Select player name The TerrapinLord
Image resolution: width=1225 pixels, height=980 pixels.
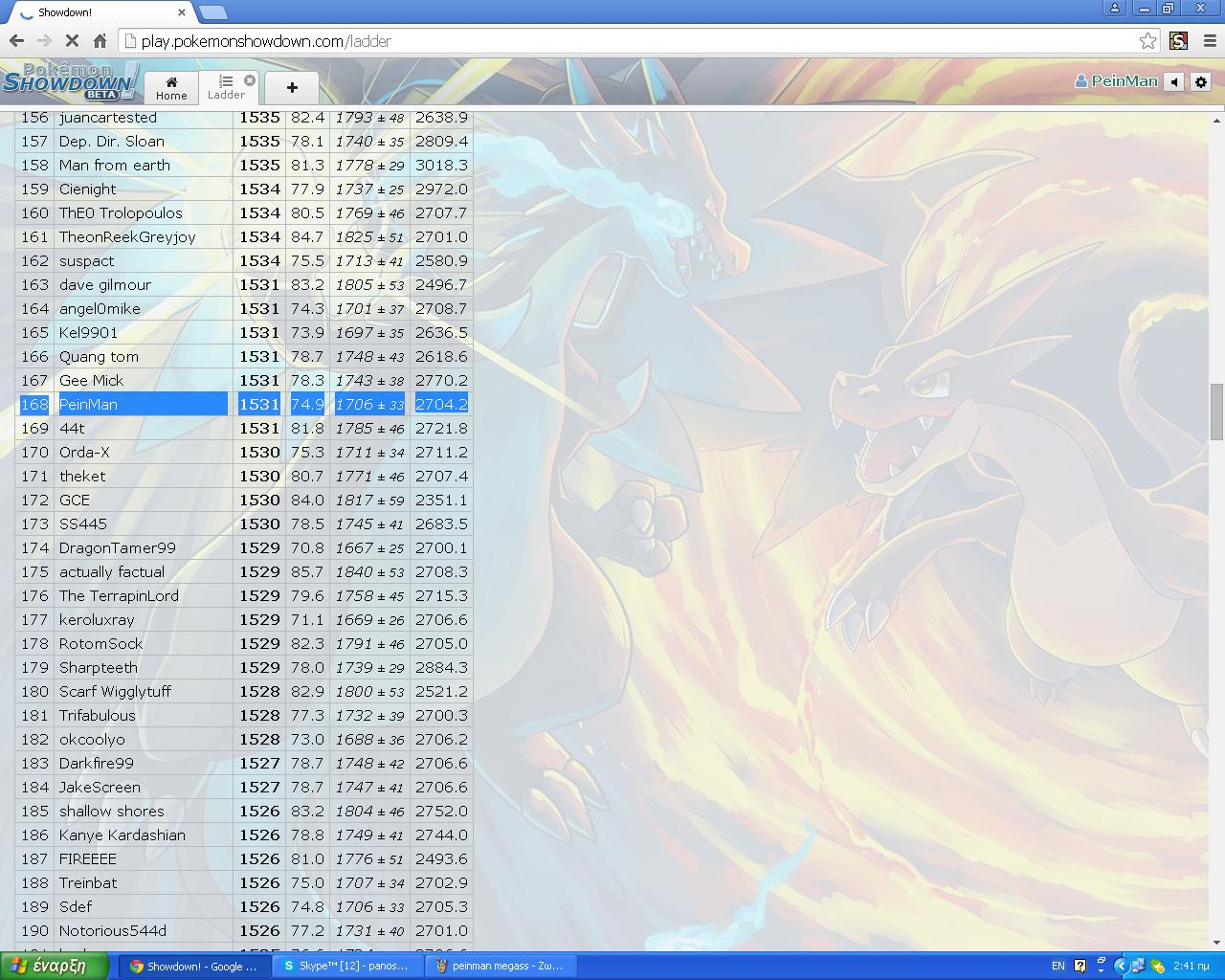pos(119,595)
